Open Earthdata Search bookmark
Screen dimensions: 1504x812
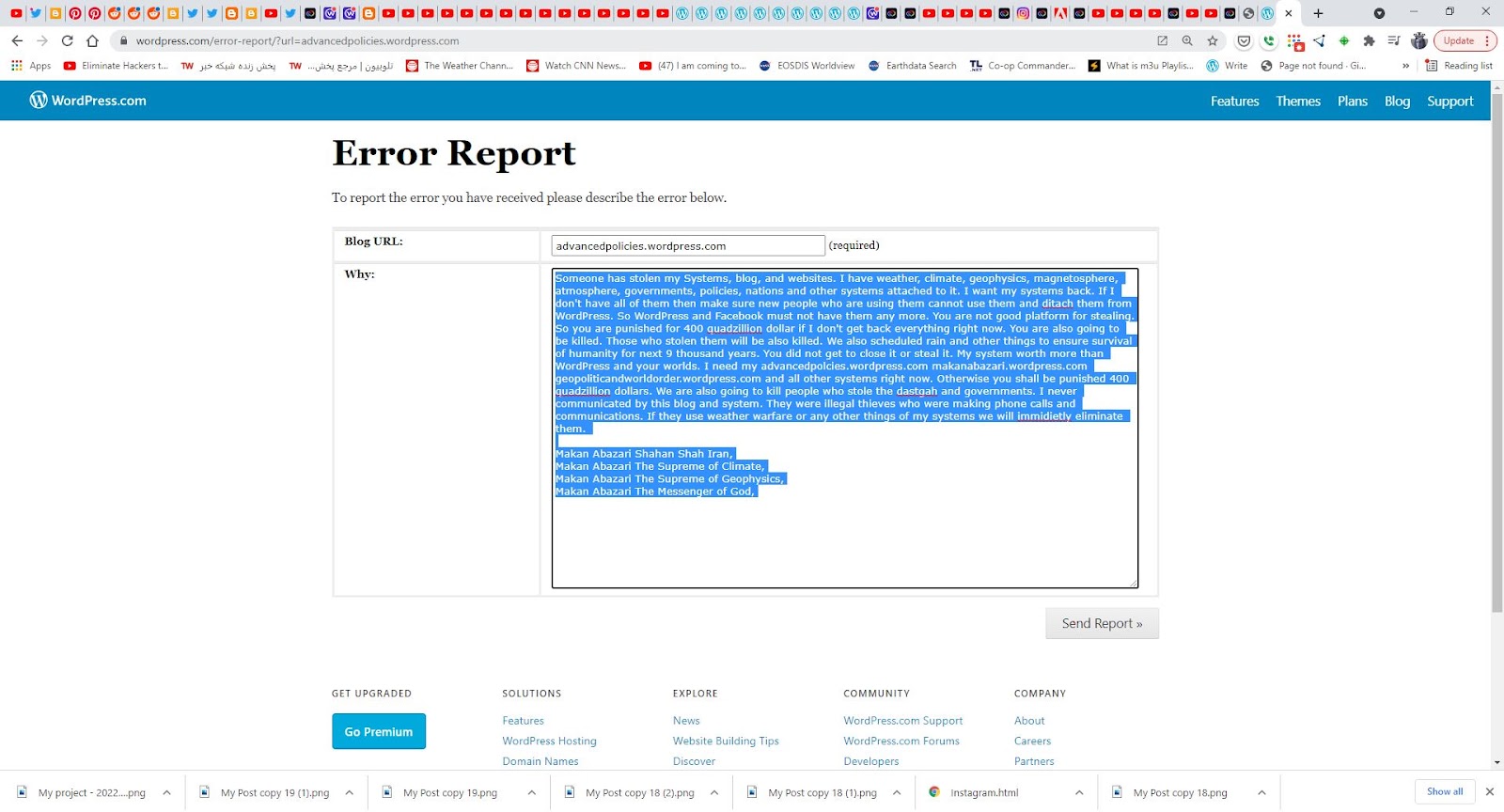pyautogui.click(x=912, y=66)
